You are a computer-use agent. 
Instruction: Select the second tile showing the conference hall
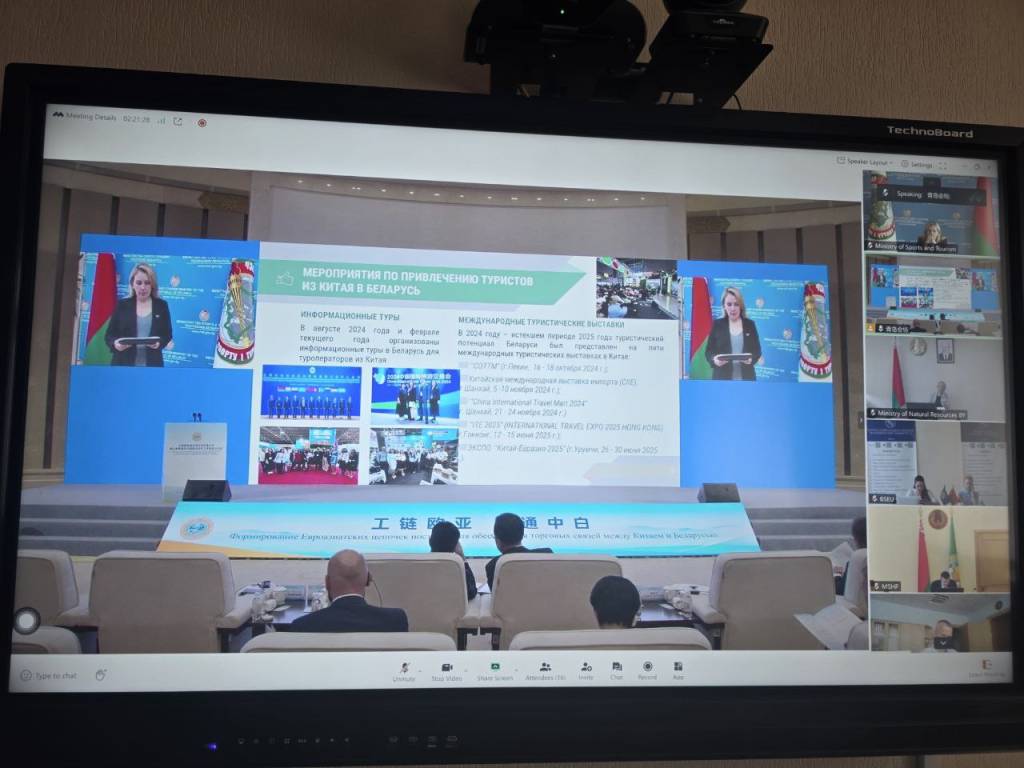933,295
